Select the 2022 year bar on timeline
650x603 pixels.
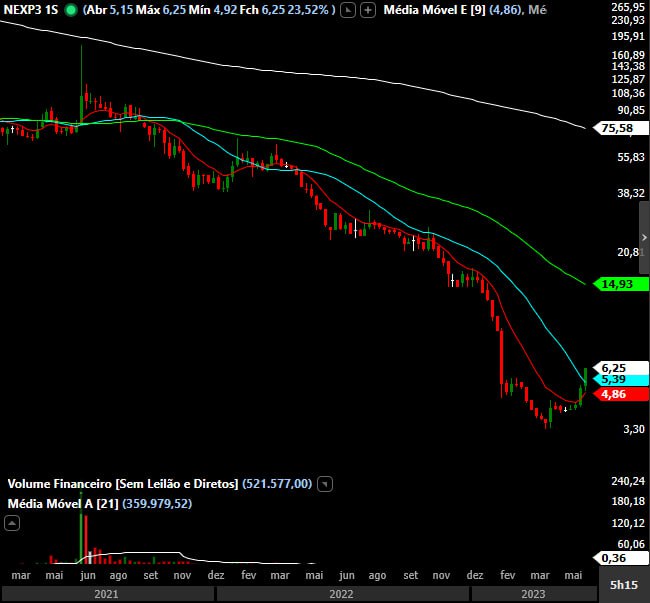(342, 594)
